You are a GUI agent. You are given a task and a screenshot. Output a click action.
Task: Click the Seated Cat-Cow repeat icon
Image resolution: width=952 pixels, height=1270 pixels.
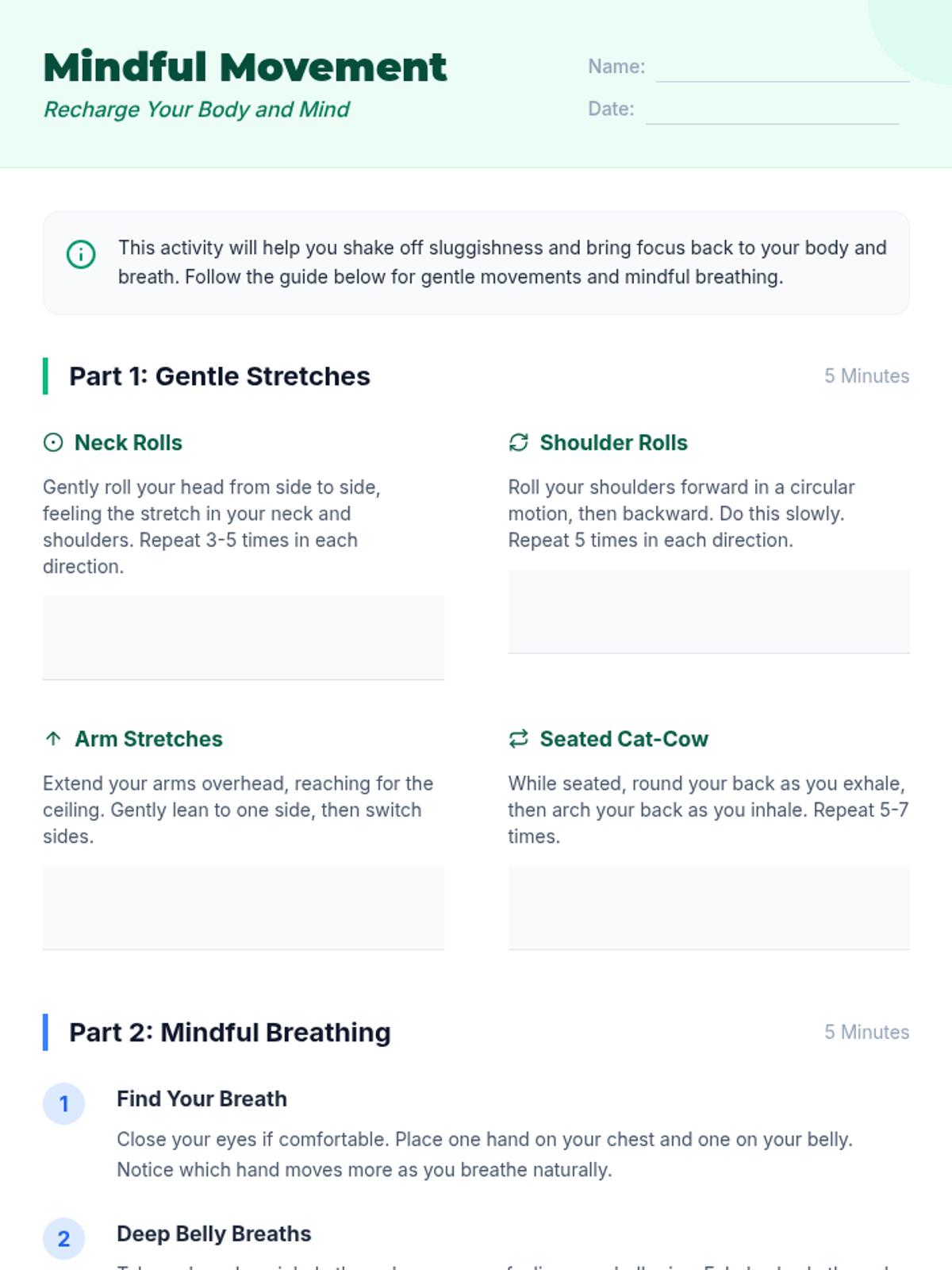519,739
